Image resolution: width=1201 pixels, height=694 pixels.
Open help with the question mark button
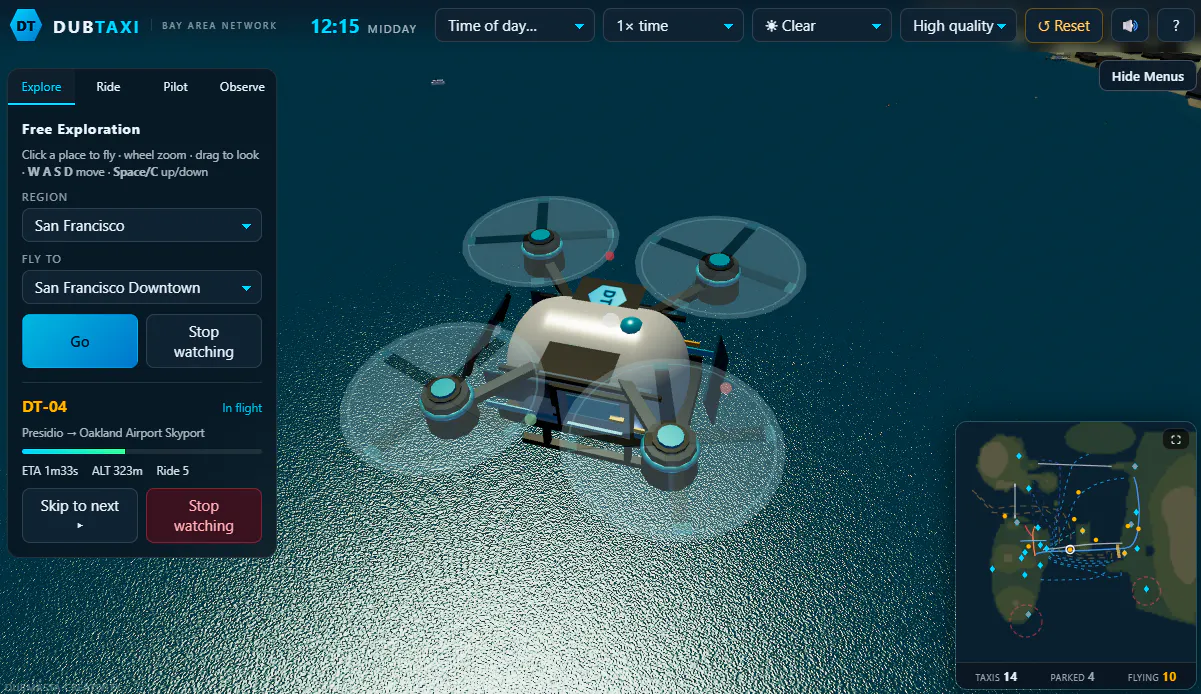(x=1175, y=26)
